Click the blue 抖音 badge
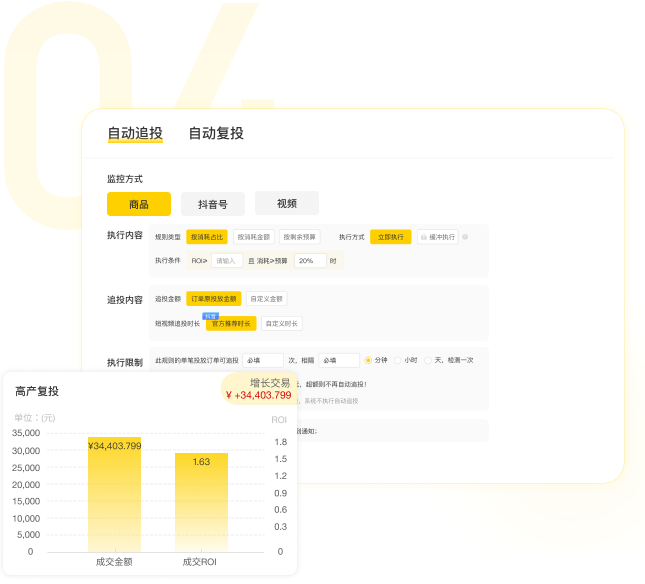 (x=211, y=316)
